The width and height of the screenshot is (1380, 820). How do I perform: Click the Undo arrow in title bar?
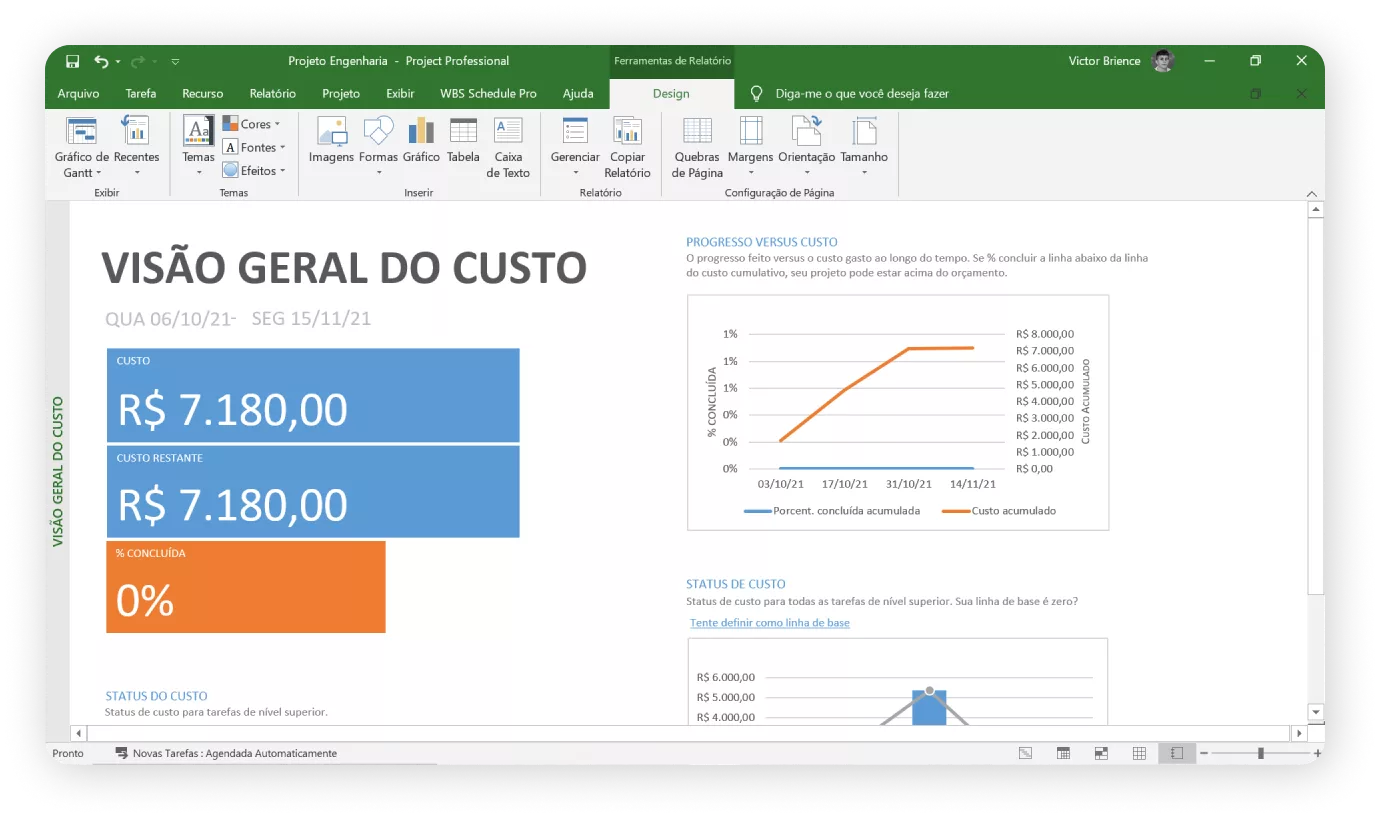click(101, 61)
